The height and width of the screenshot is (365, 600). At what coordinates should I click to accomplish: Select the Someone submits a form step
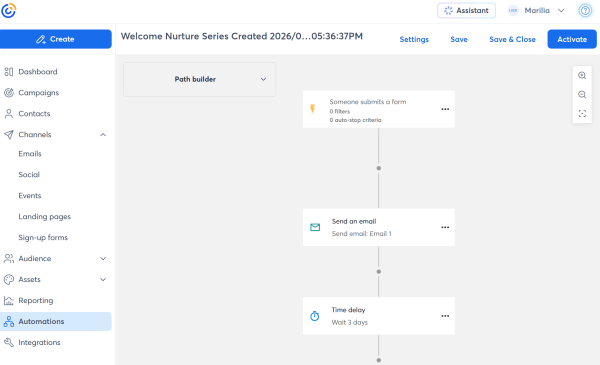tap(378, 109)
